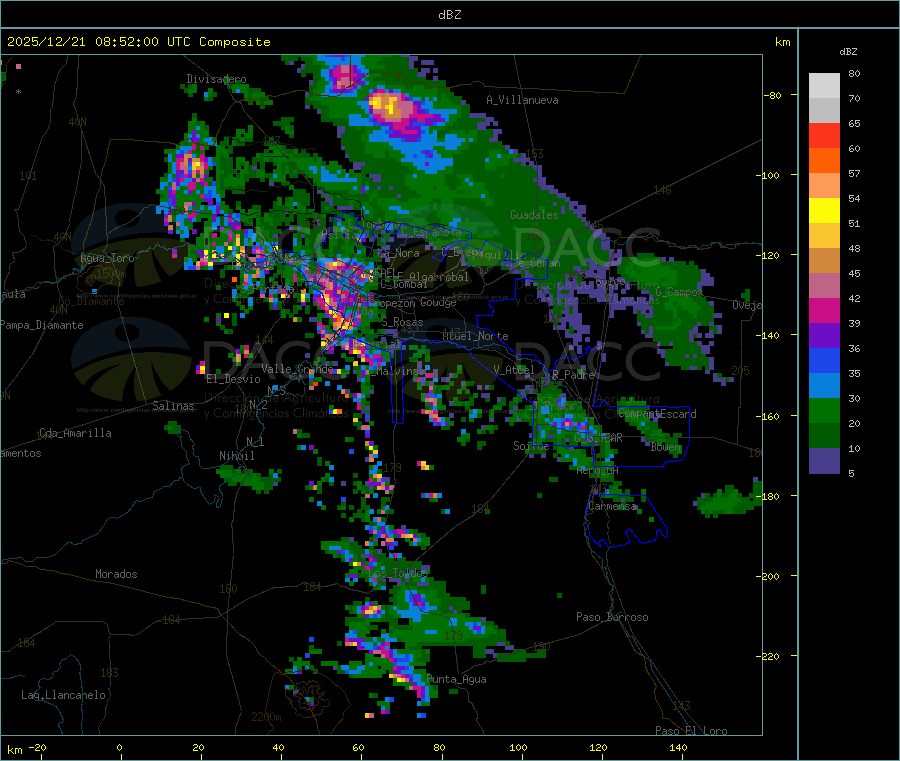This screenshot has width=900, height=761.
Task: Click the R_Padre label
Action: 573,375
